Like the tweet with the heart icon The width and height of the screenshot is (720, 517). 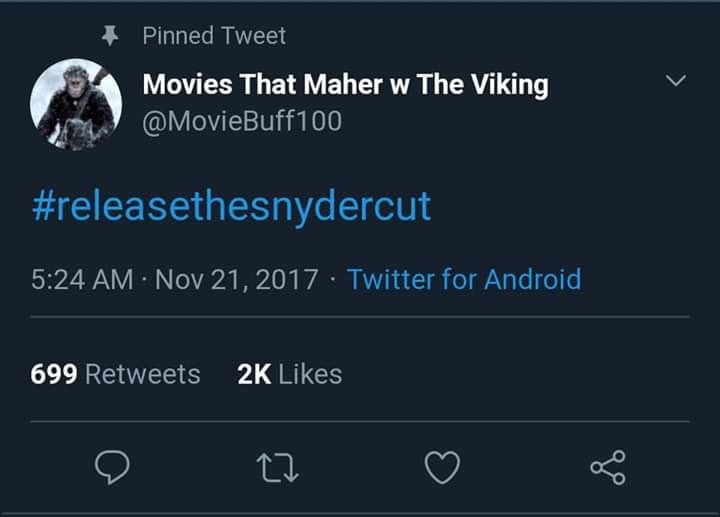tap(441, 468)
